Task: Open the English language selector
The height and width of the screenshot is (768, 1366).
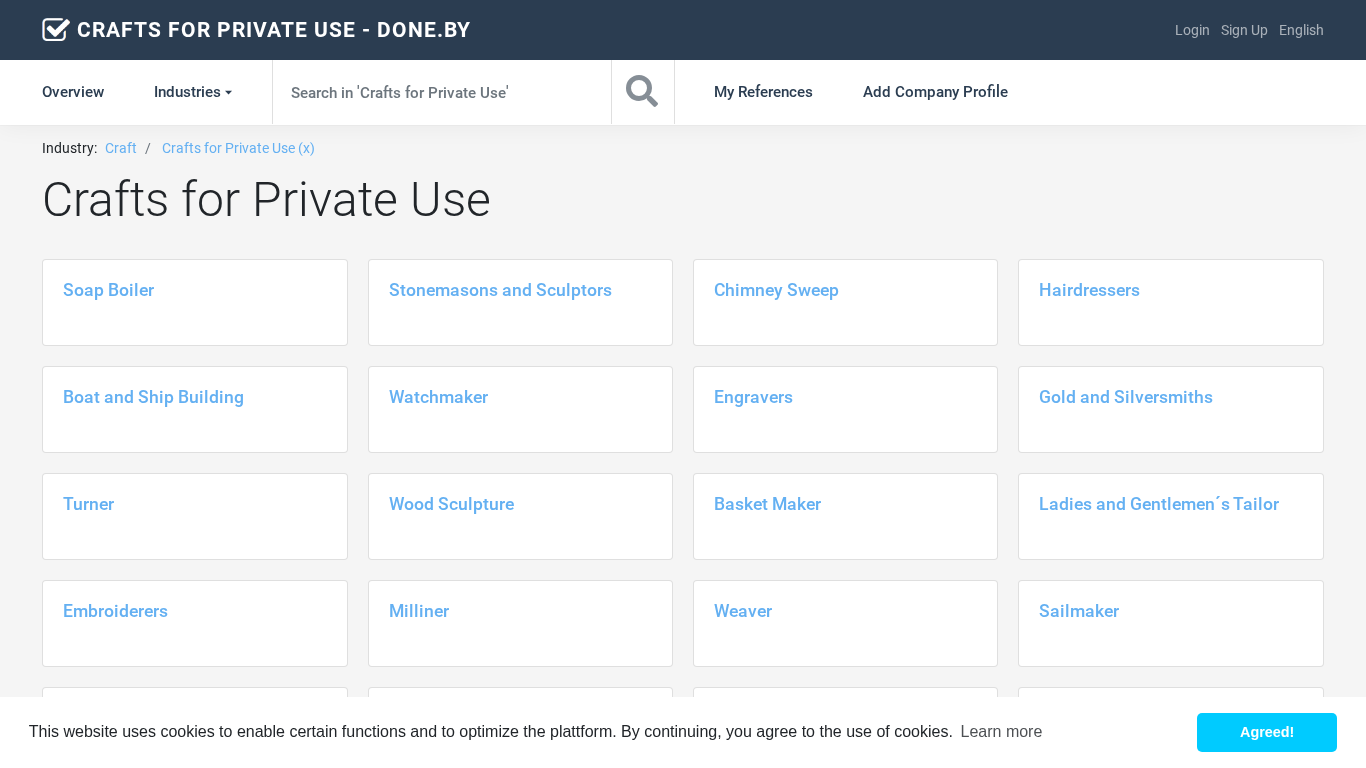Action: click(x=1301, y=30)
